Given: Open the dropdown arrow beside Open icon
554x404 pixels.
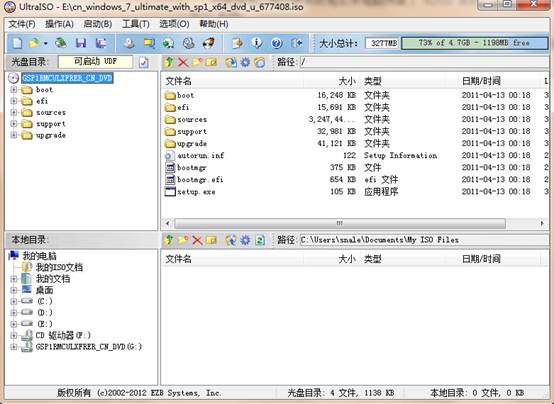Looking at the screenshot, I should [x=46, y=43].
